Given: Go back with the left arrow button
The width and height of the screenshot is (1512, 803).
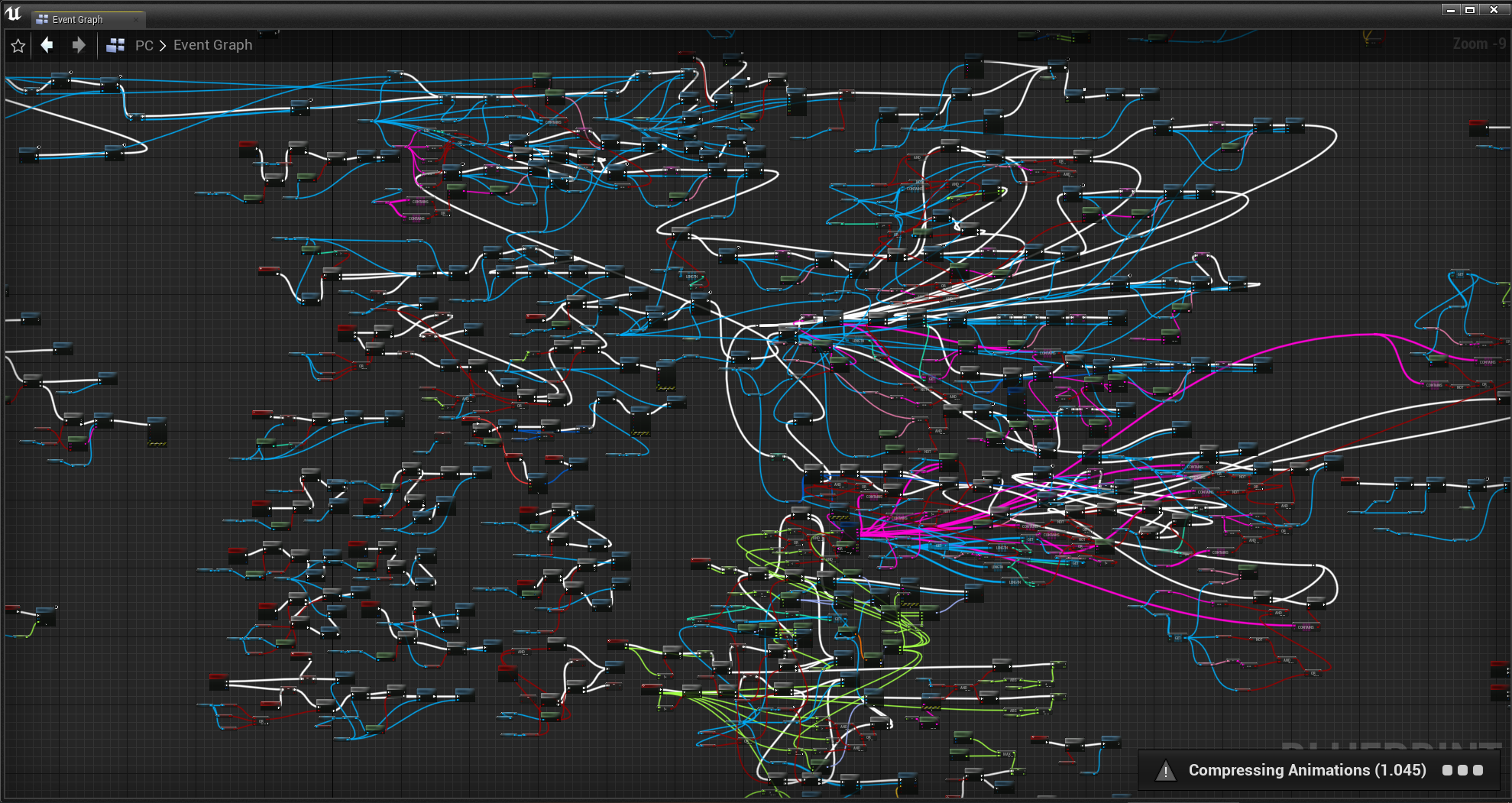Looking at the screenshot, I should point(47,45).
